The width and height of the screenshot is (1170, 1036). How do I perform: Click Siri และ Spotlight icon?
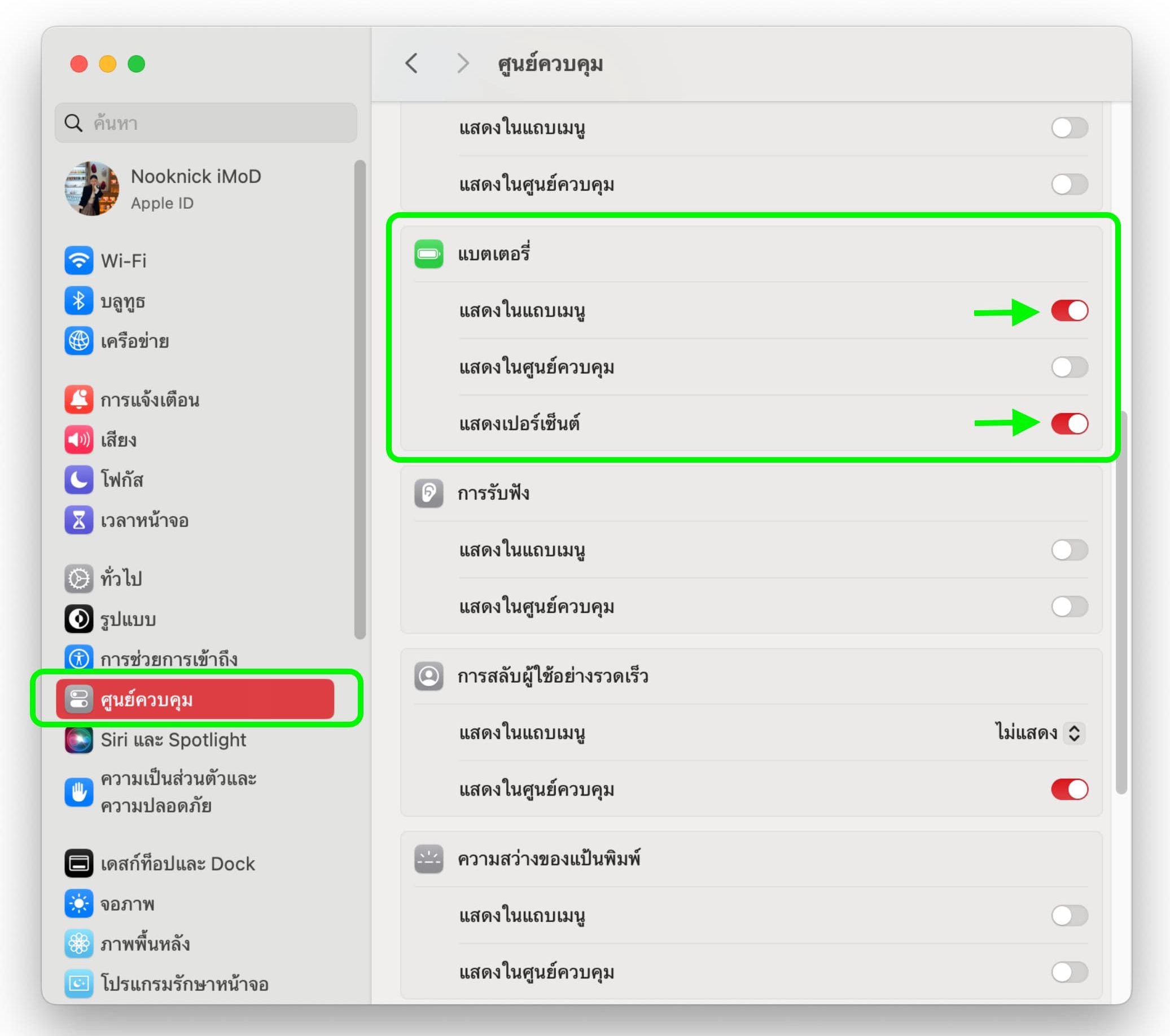(x=78, y=740)
